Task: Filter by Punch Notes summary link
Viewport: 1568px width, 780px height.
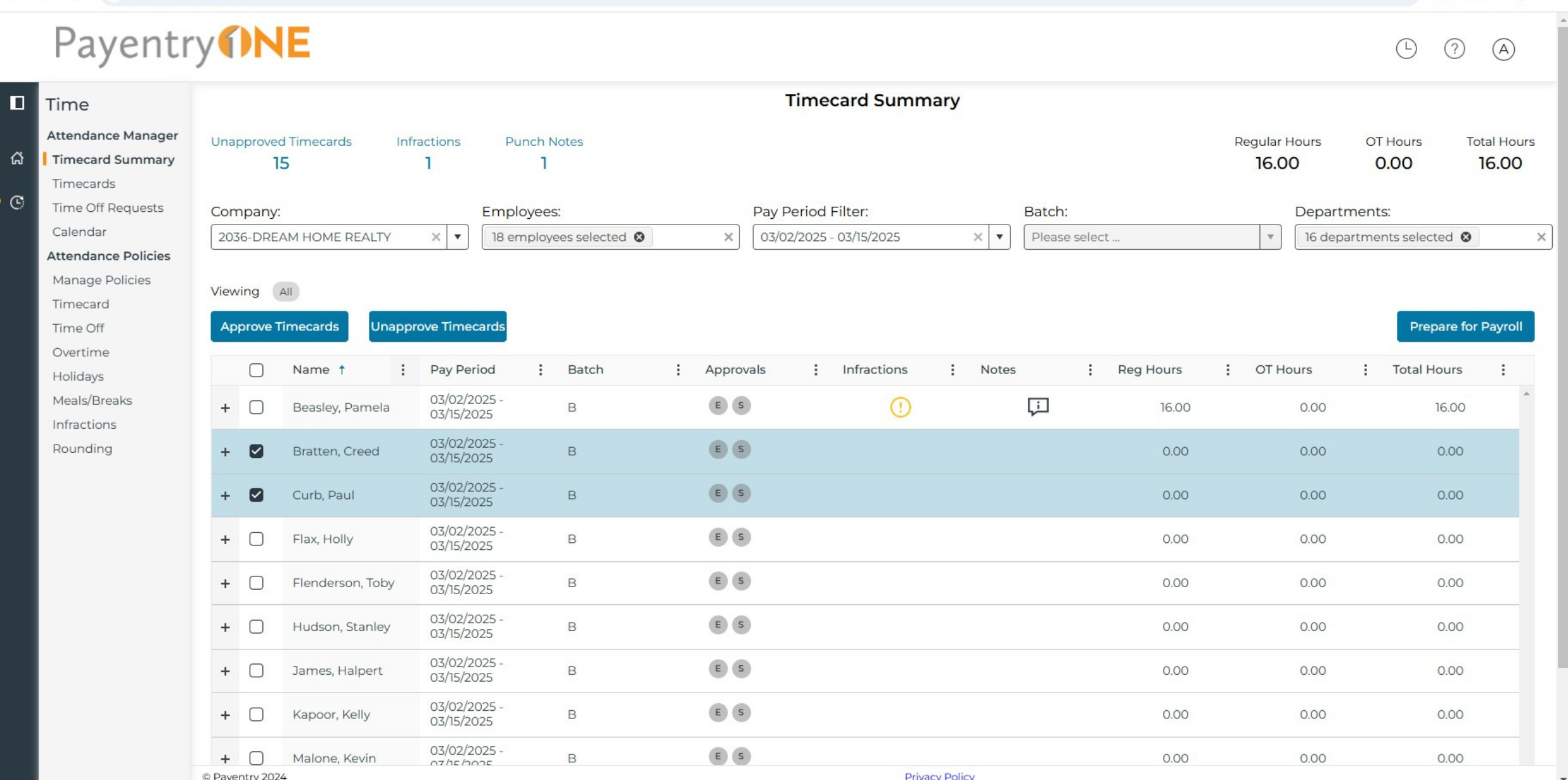Action: point(544,153)
